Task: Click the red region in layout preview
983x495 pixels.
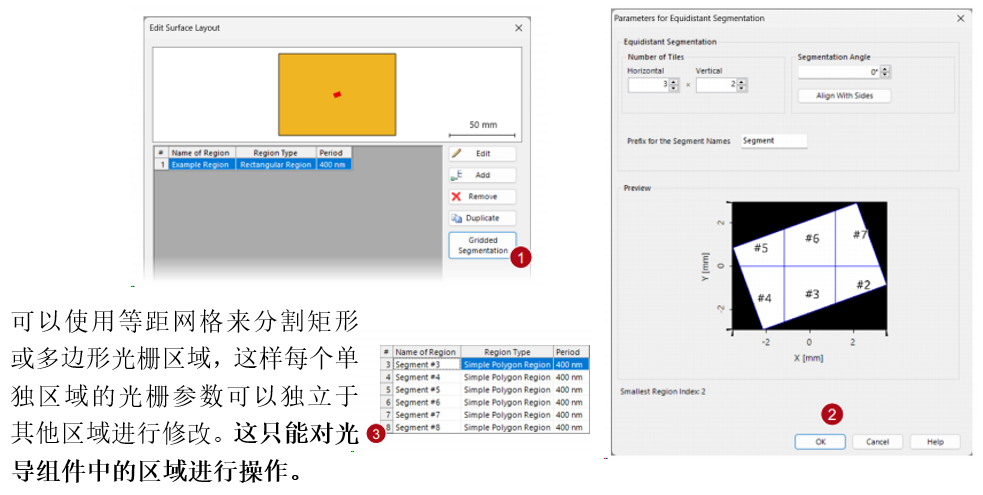Action: 337,95
